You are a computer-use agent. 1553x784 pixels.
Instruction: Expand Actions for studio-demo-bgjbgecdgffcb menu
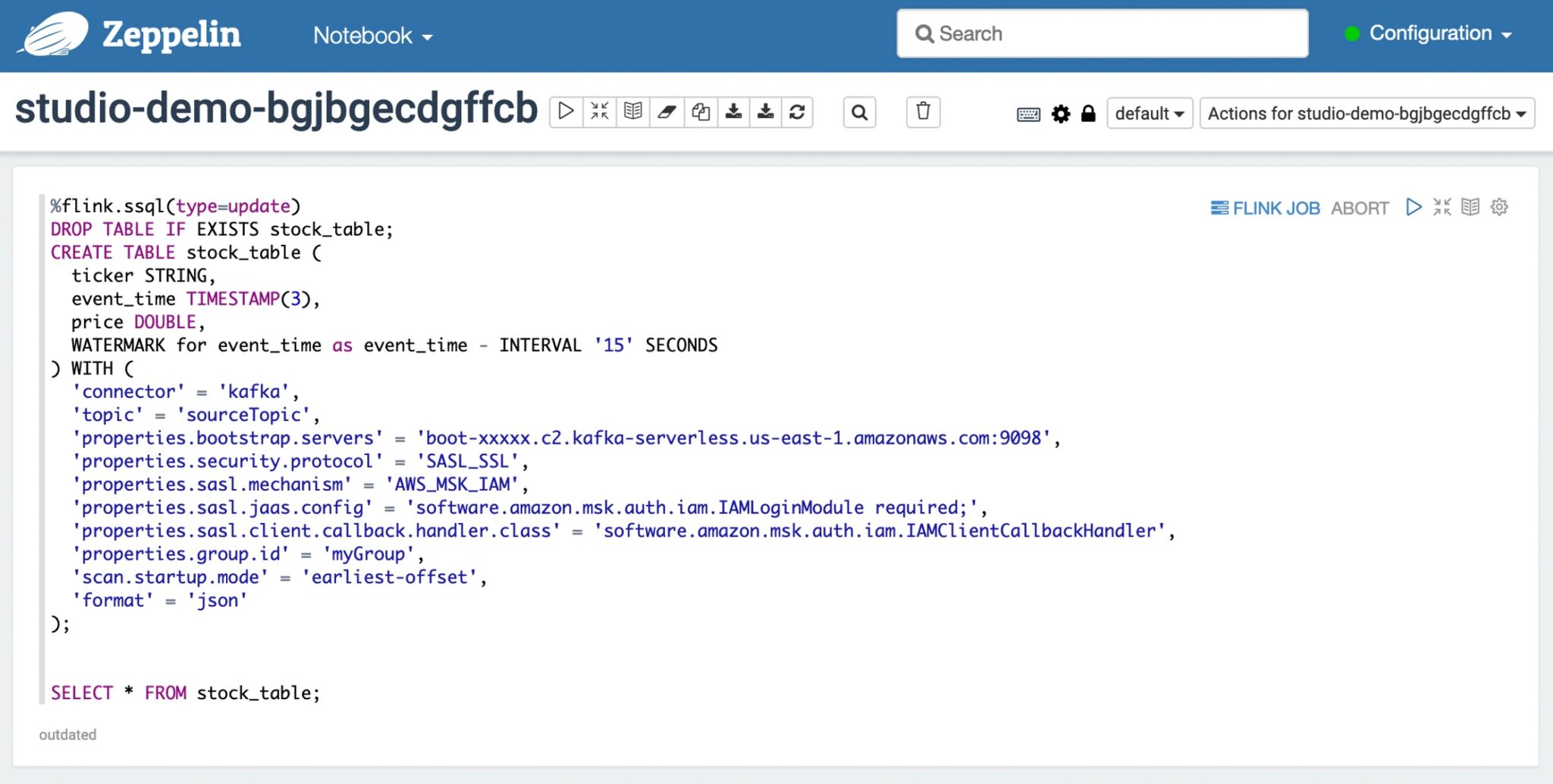coord(1365,114)
